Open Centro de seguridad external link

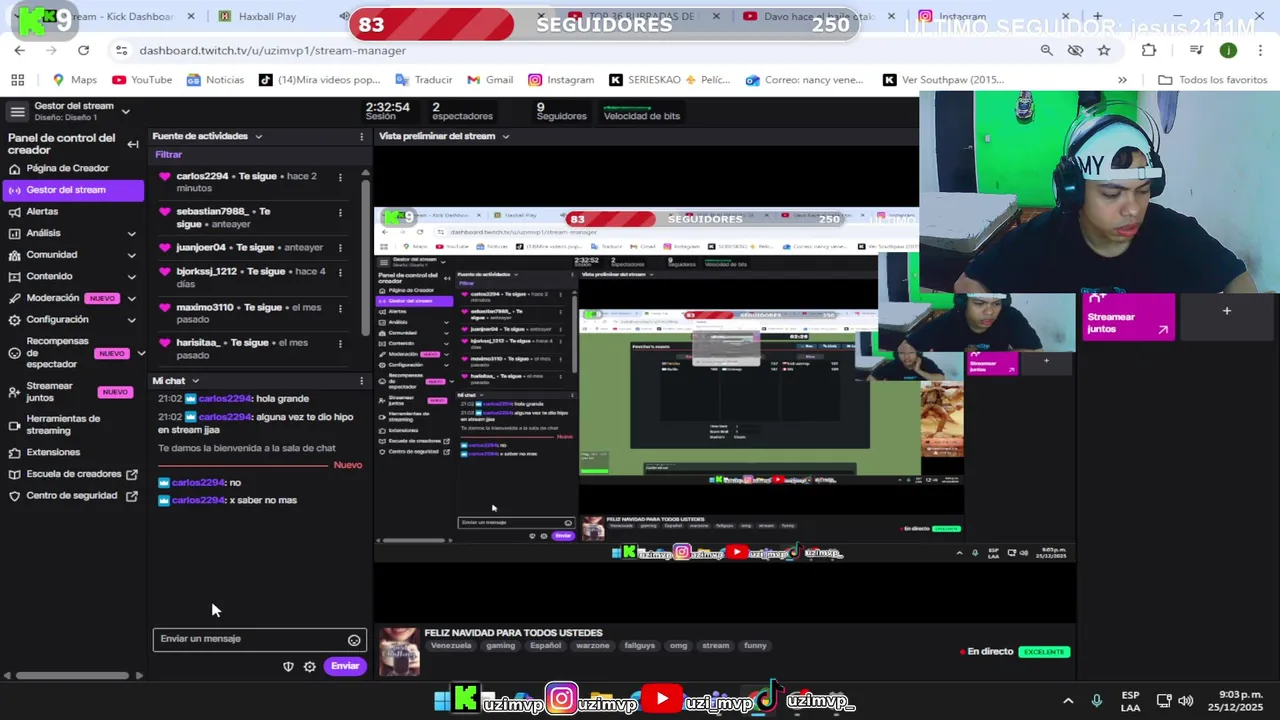tap(72, 496)
